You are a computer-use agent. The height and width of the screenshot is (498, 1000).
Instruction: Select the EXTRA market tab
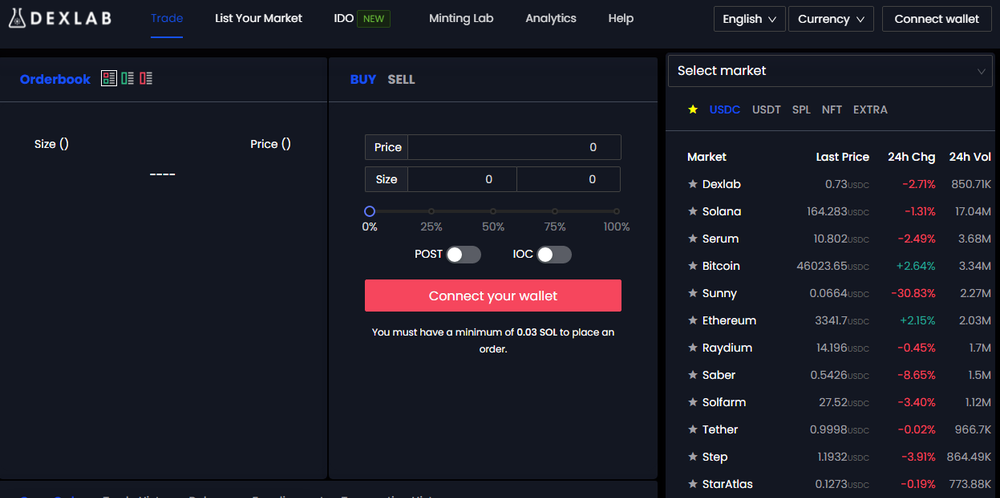click(x=870, y=110)
